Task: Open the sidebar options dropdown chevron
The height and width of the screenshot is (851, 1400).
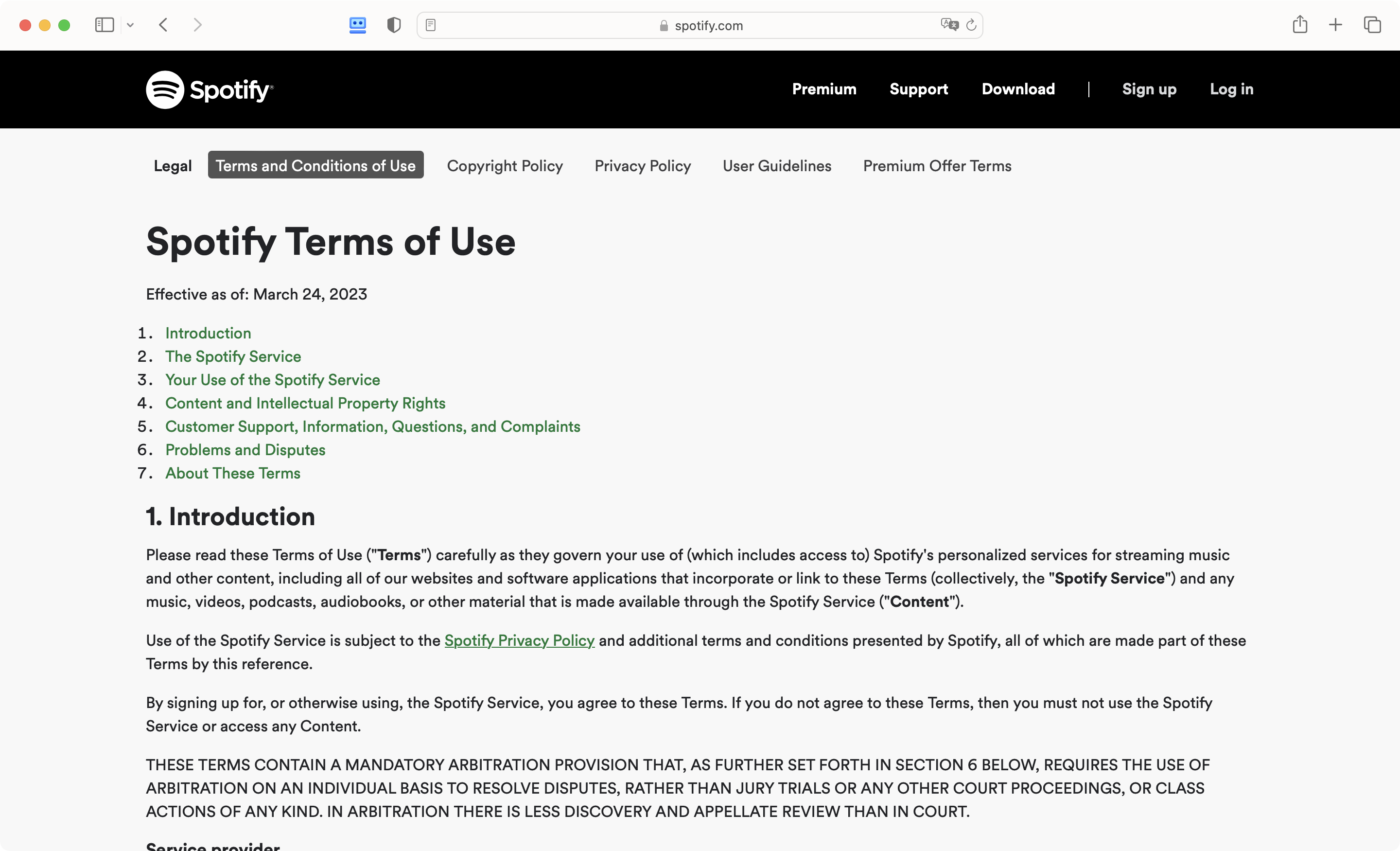Action: (130, 25)
